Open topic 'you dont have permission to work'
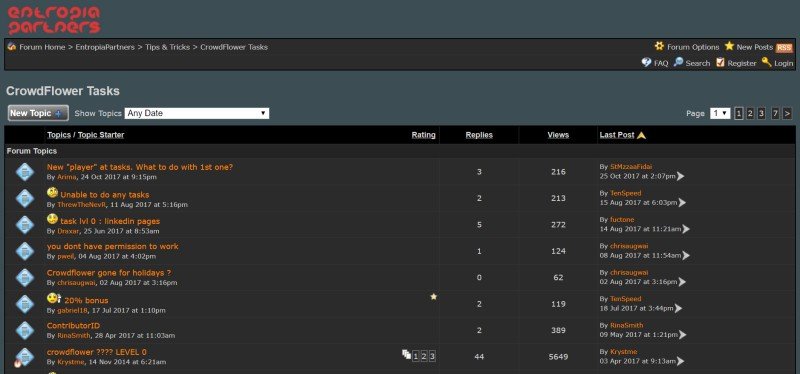 pos(113,246)
